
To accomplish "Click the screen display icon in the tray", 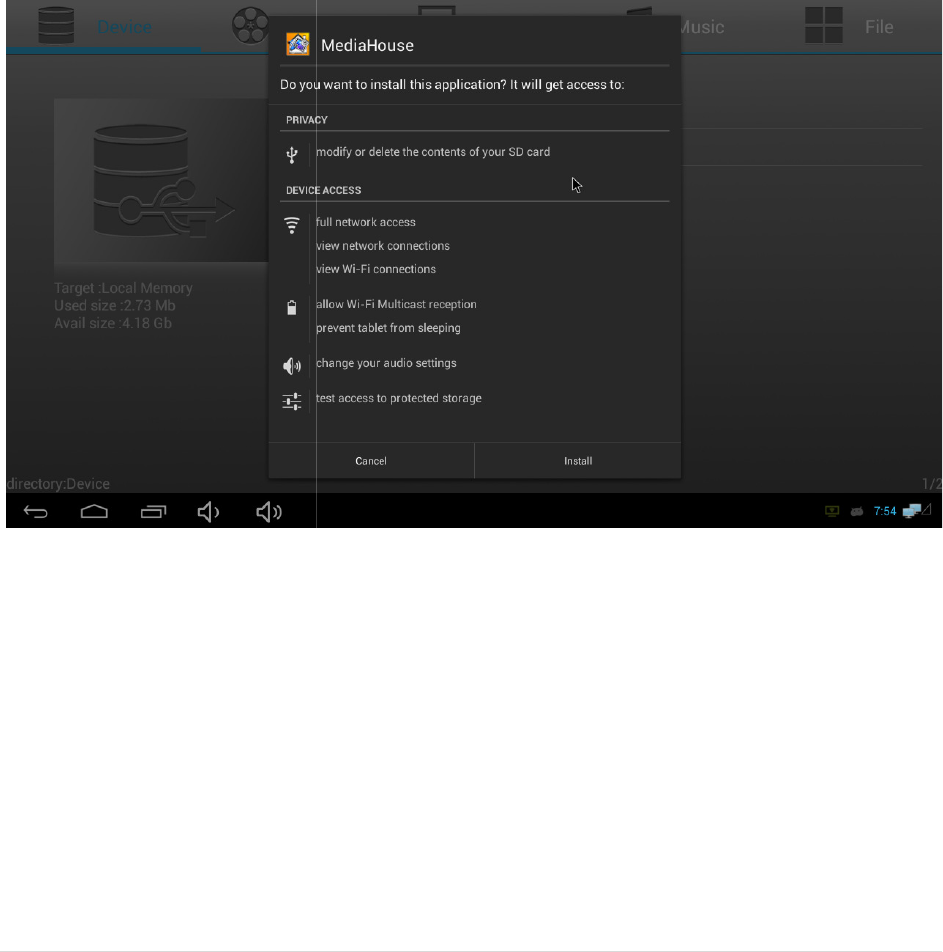I will tap(832, 511).
